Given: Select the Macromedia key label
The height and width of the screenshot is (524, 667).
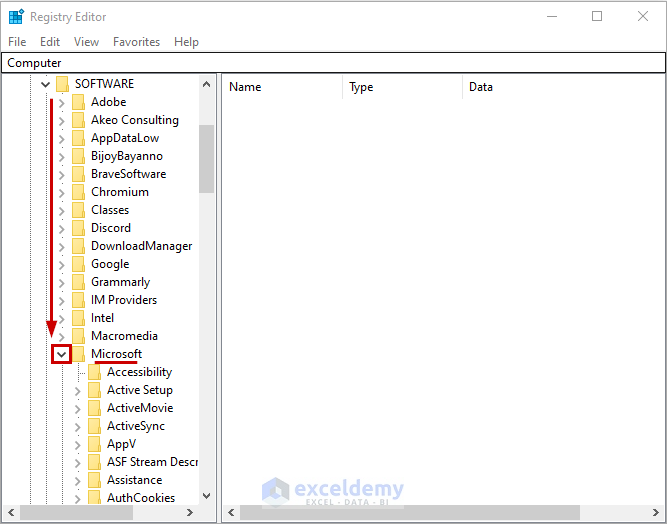Looking at the screenshot, I should click(x=124, y=336).
